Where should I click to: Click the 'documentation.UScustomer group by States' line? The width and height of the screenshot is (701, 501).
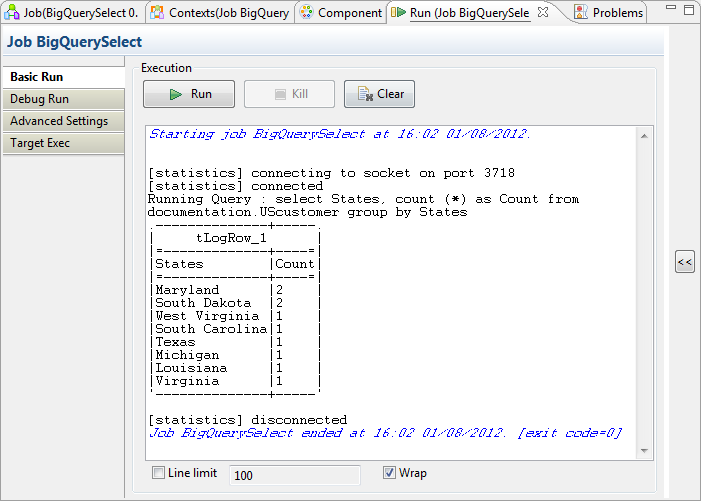point(308,212)
